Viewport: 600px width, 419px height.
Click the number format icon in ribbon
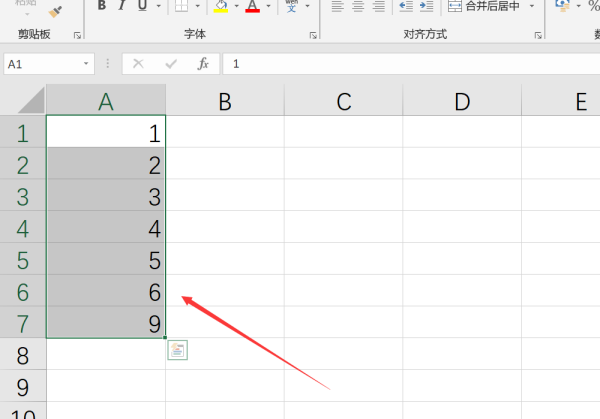click(x=562, y=5)
